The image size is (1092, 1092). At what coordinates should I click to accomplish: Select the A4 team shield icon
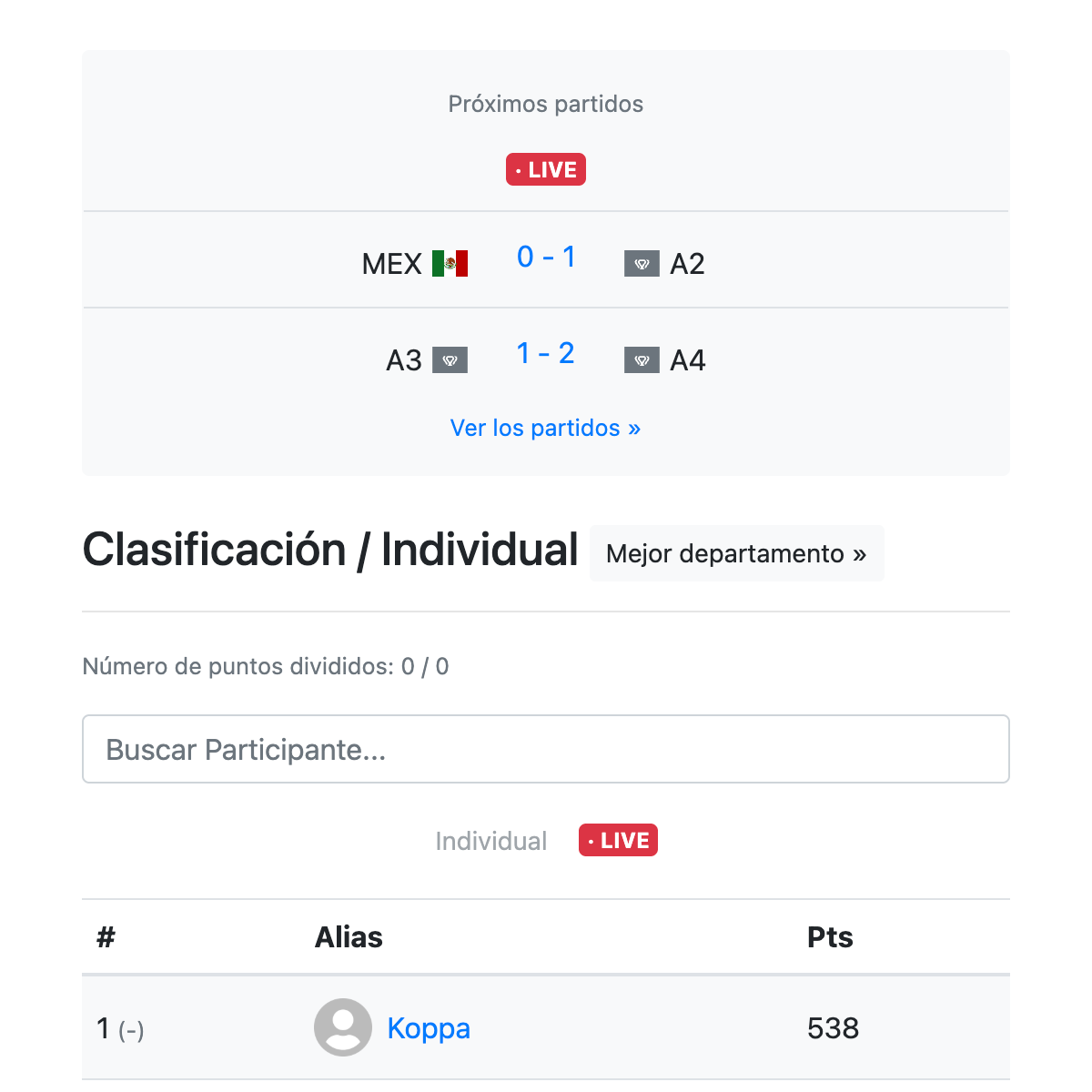642,359
